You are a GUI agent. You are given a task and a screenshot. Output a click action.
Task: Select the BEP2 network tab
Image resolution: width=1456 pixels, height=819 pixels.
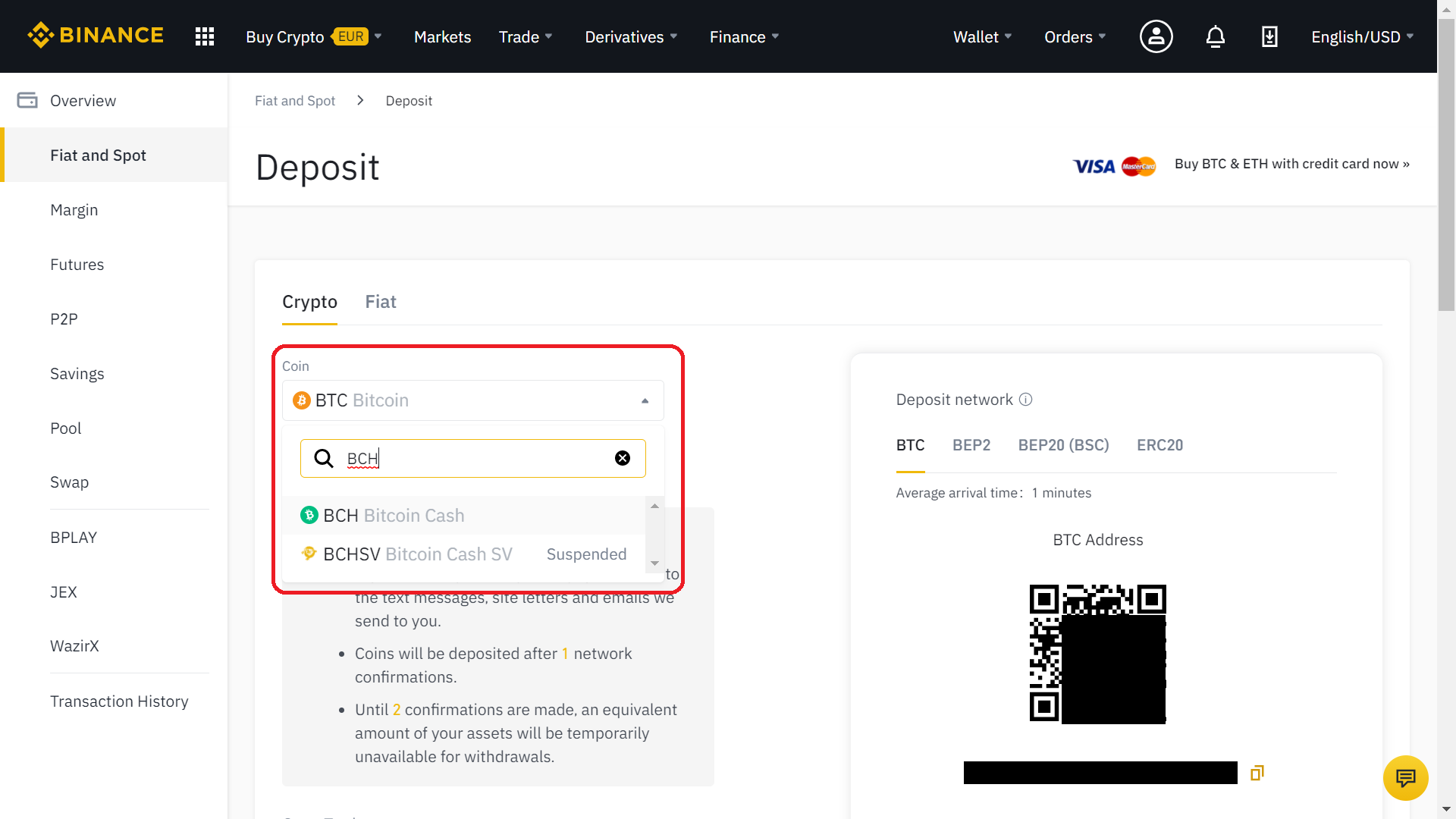tap(971, 445)
